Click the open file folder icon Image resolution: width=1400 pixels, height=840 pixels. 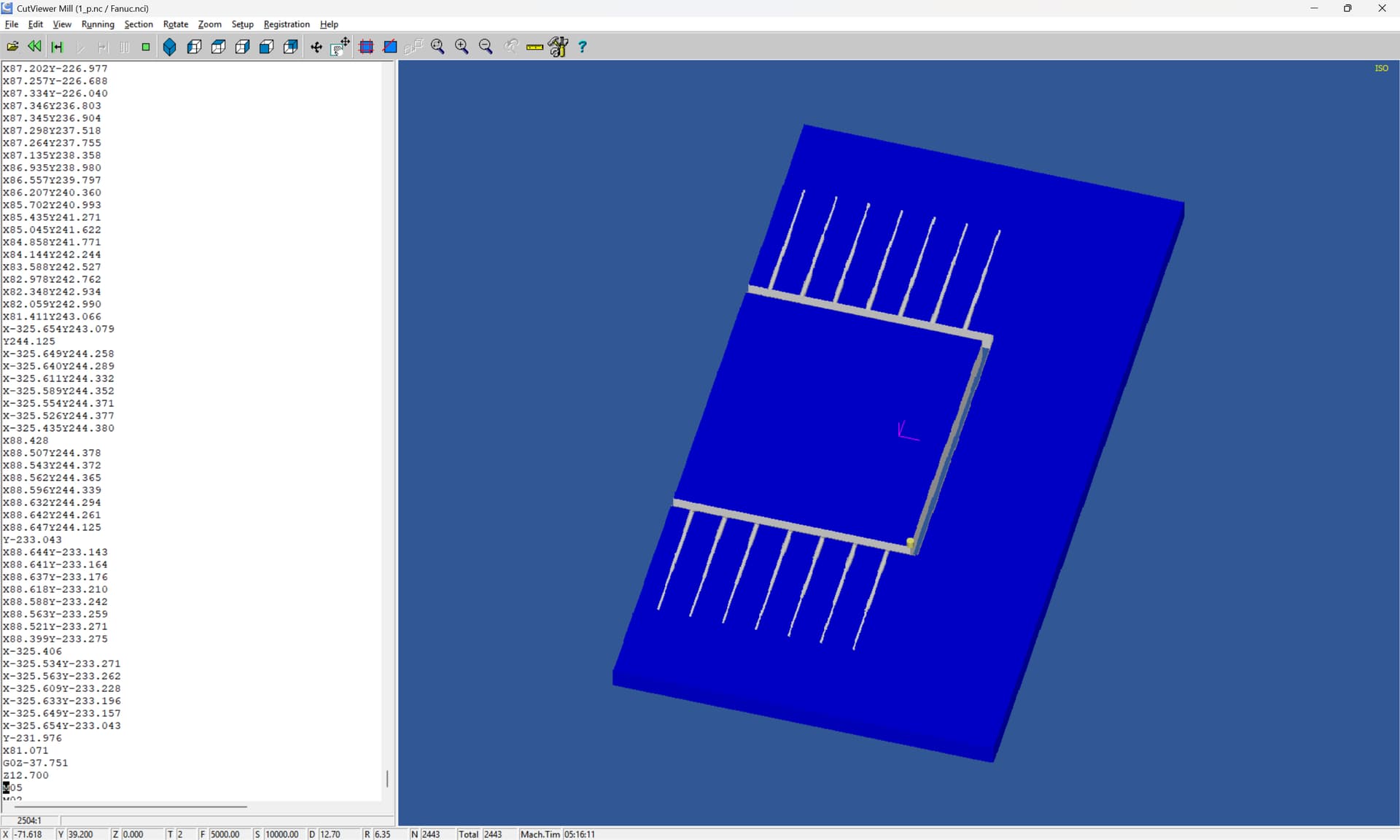click(12, 47)
